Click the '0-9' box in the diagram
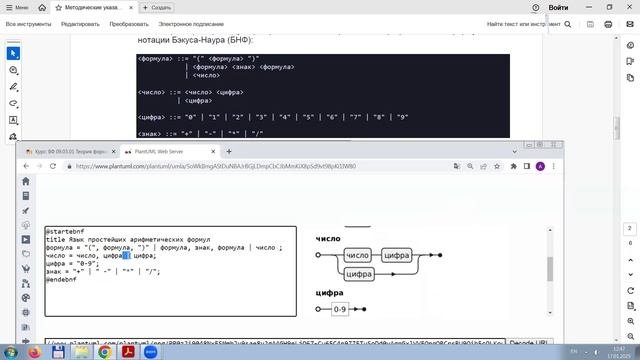This screenshot has height=360, width=640. click(340, 309)
